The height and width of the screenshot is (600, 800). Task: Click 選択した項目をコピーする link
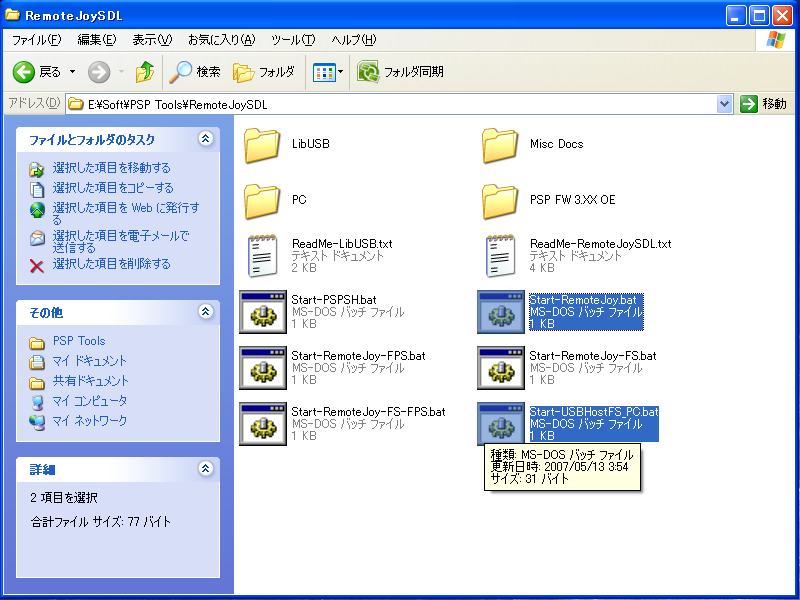(x=113, y=188)
